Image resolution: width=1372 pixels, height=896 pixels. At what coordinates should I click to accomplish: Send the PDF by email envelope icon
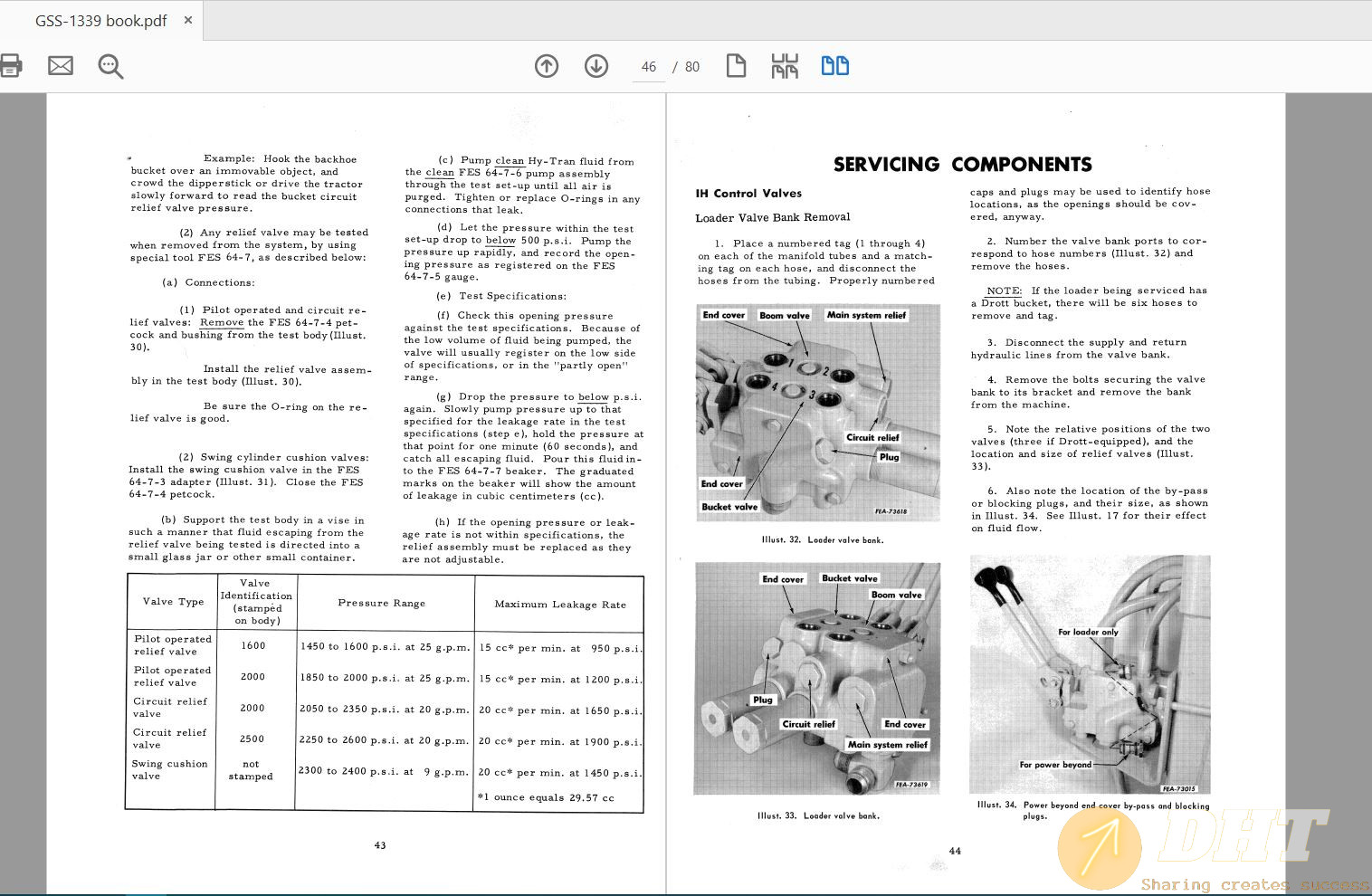coord(61,66)
